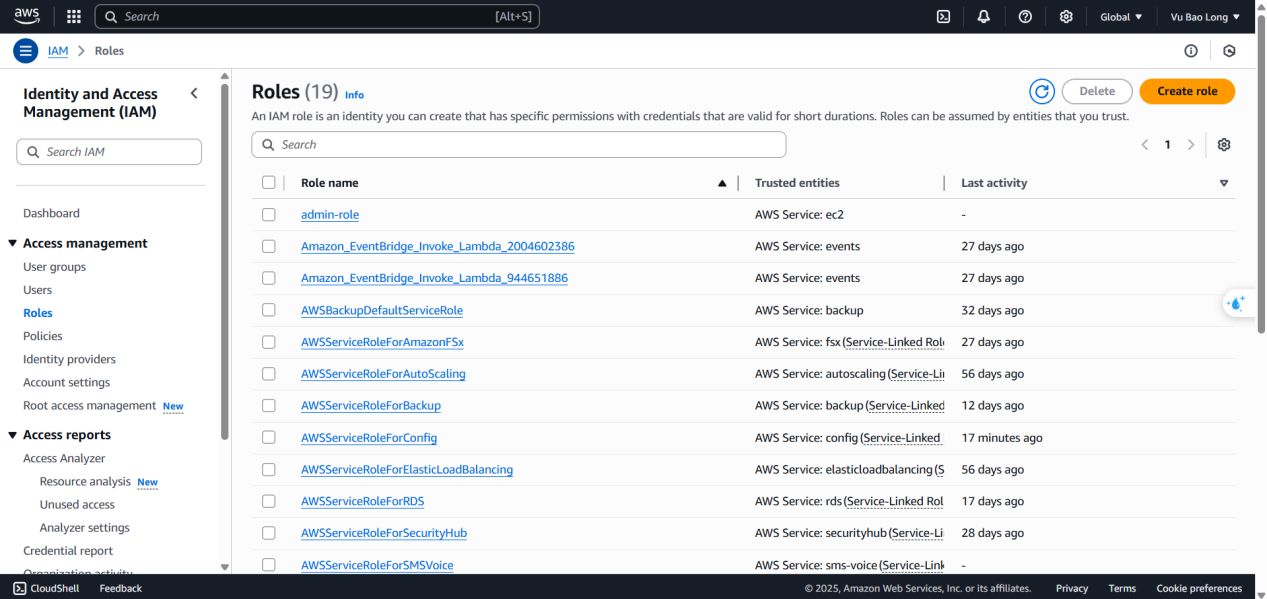Open the notifications bell

(x=984, y=16)
